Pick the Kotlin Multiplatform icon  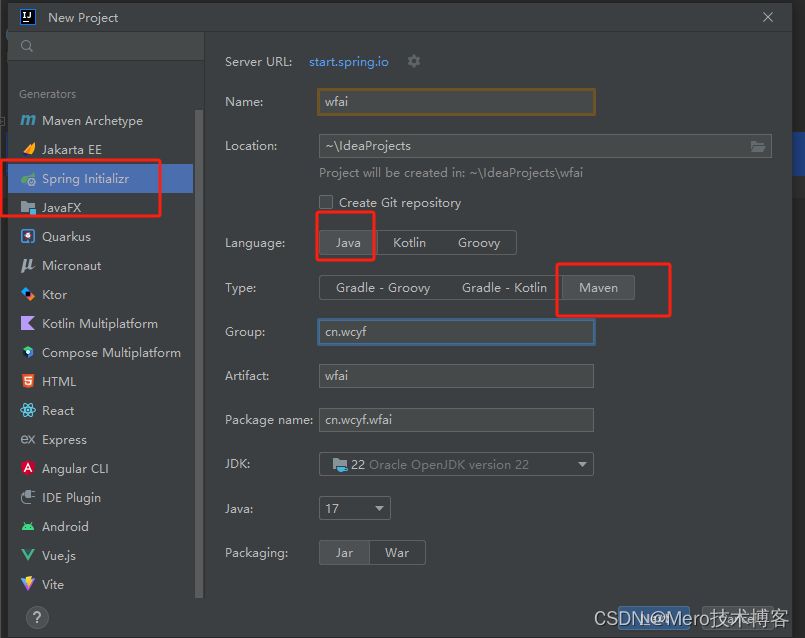point(28,323)
